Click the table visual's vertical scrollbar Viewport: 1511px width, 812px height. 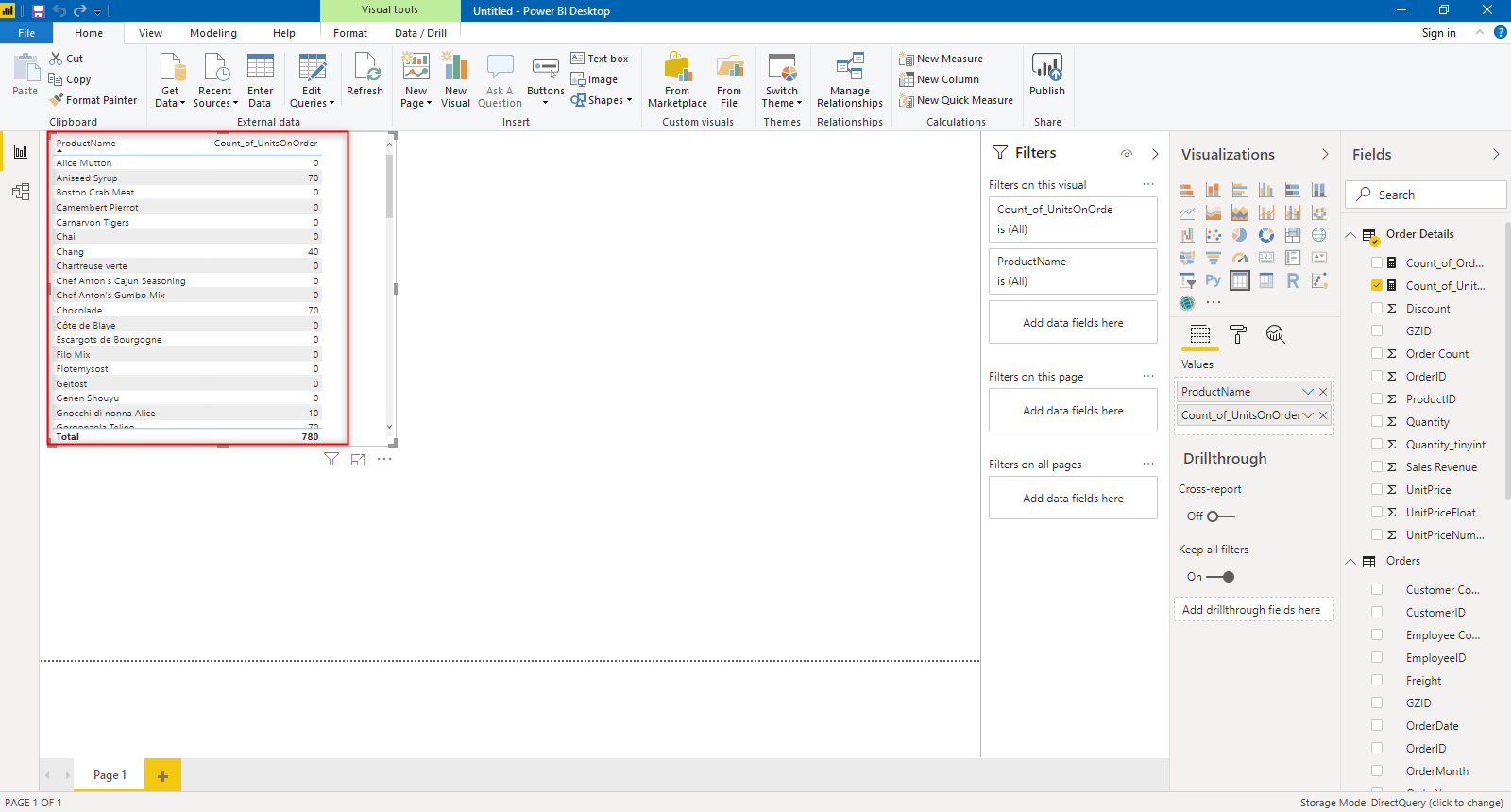tap(389, 185)
